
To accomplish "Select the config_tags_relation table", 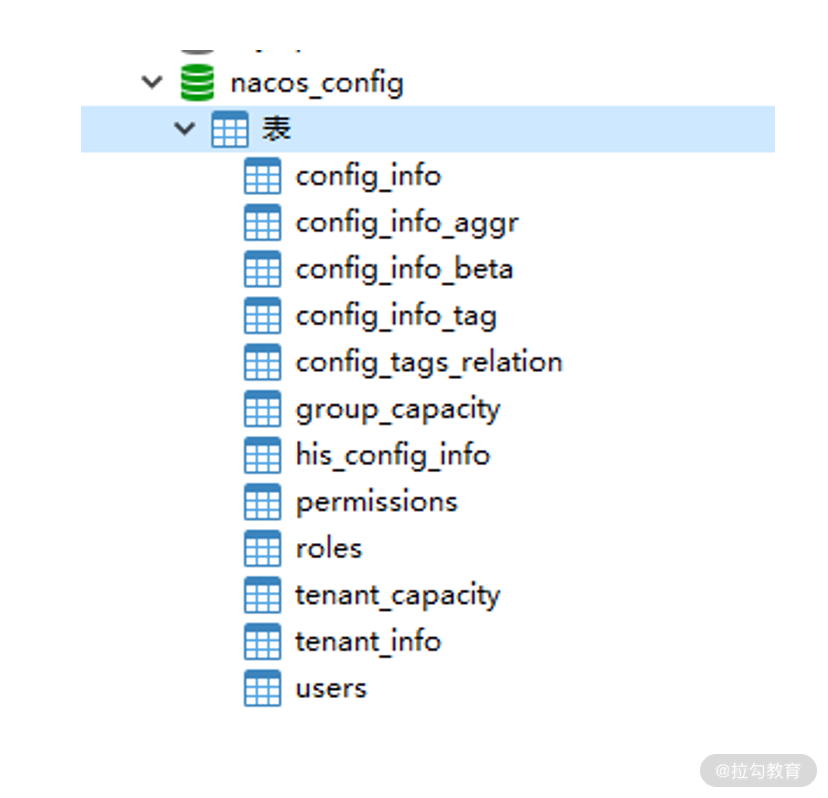I will pos(429,363).
